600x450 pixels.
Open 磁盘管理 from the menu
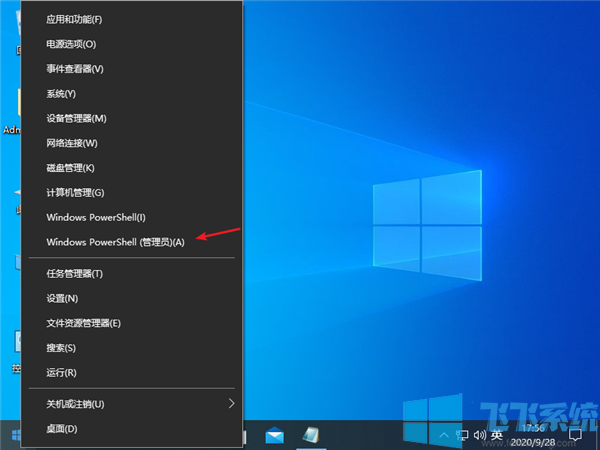click(x=70, y=168)
